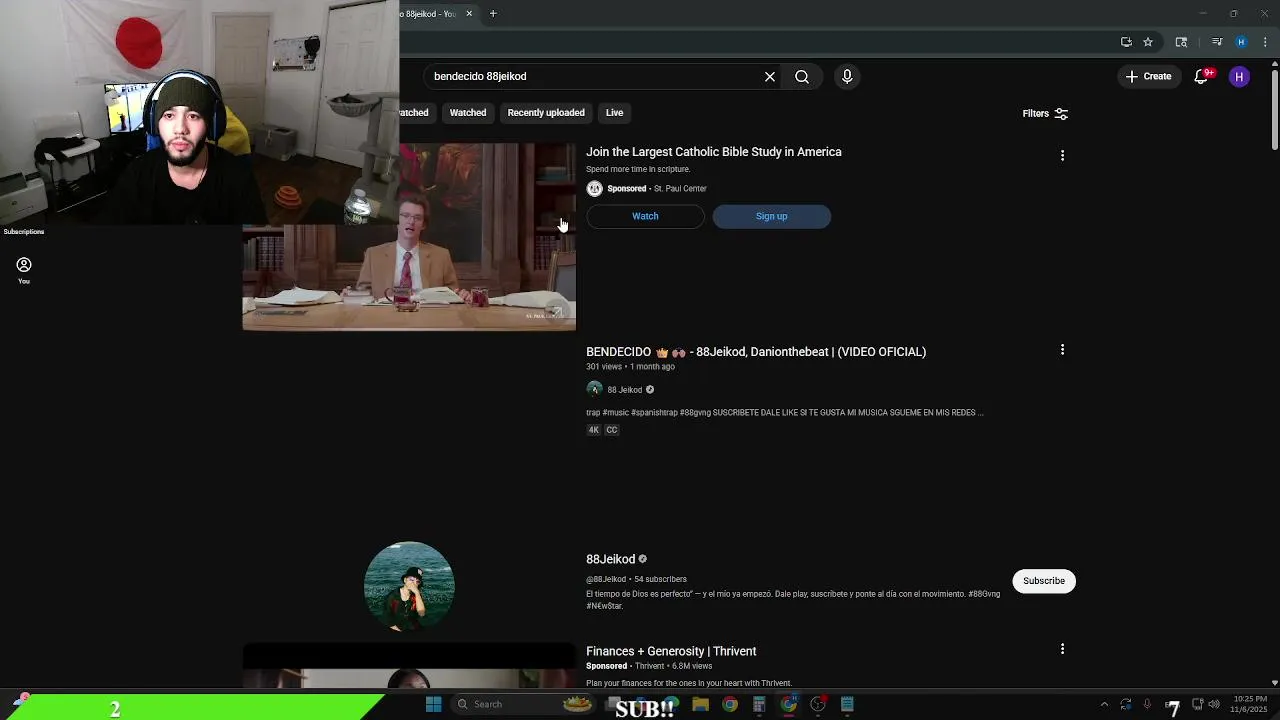Click the speaker volume tray icon
The image size is (1280, 720).
click(x=1213, y=704)
